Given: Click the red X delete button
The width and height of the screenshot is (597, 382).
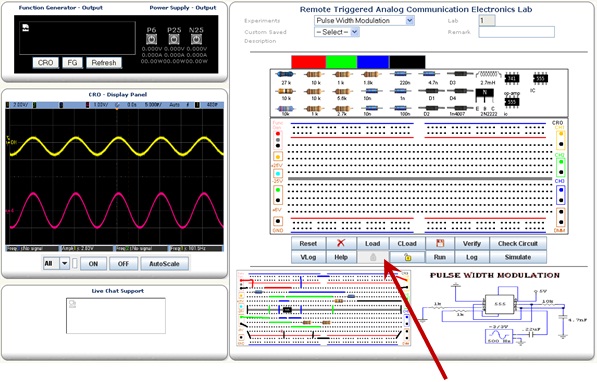Looking at the screenshot, I should [341, 243].
